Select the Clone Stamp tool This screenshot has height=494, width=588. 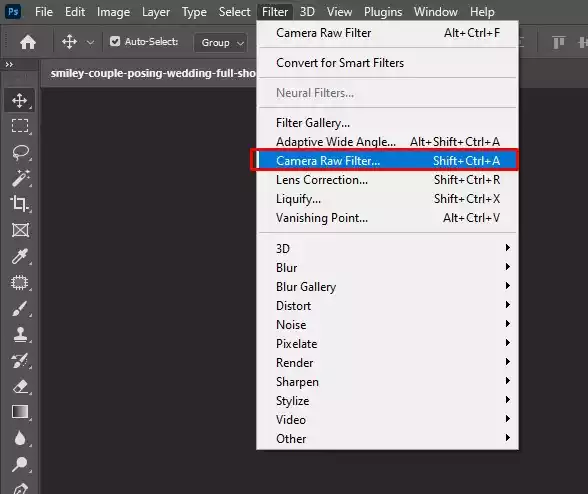pos(20,335)
